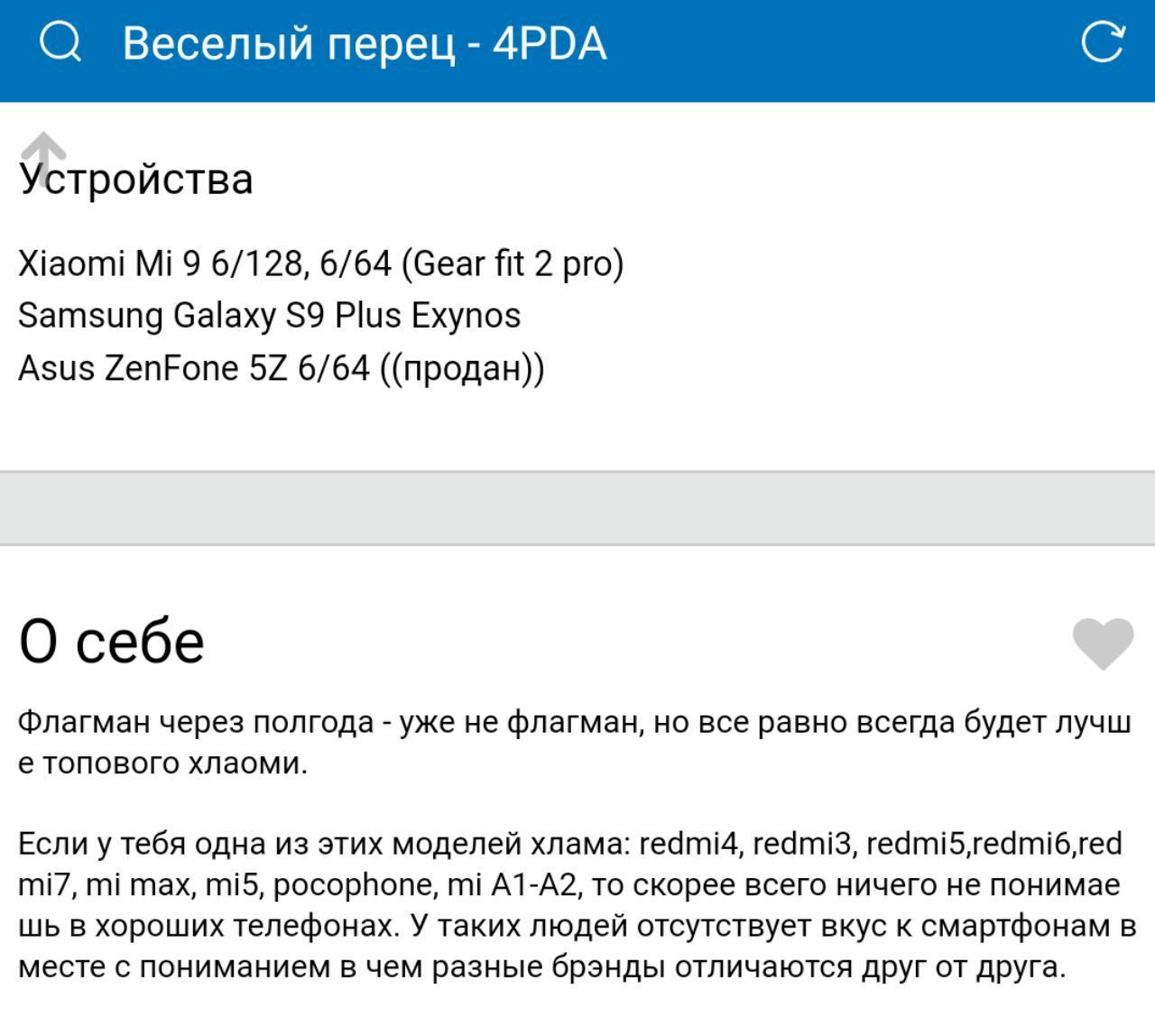Click the paragraph starting with Если у тебя
1155x1036 pixels.
pyautogui.click(x=577, y=905)
